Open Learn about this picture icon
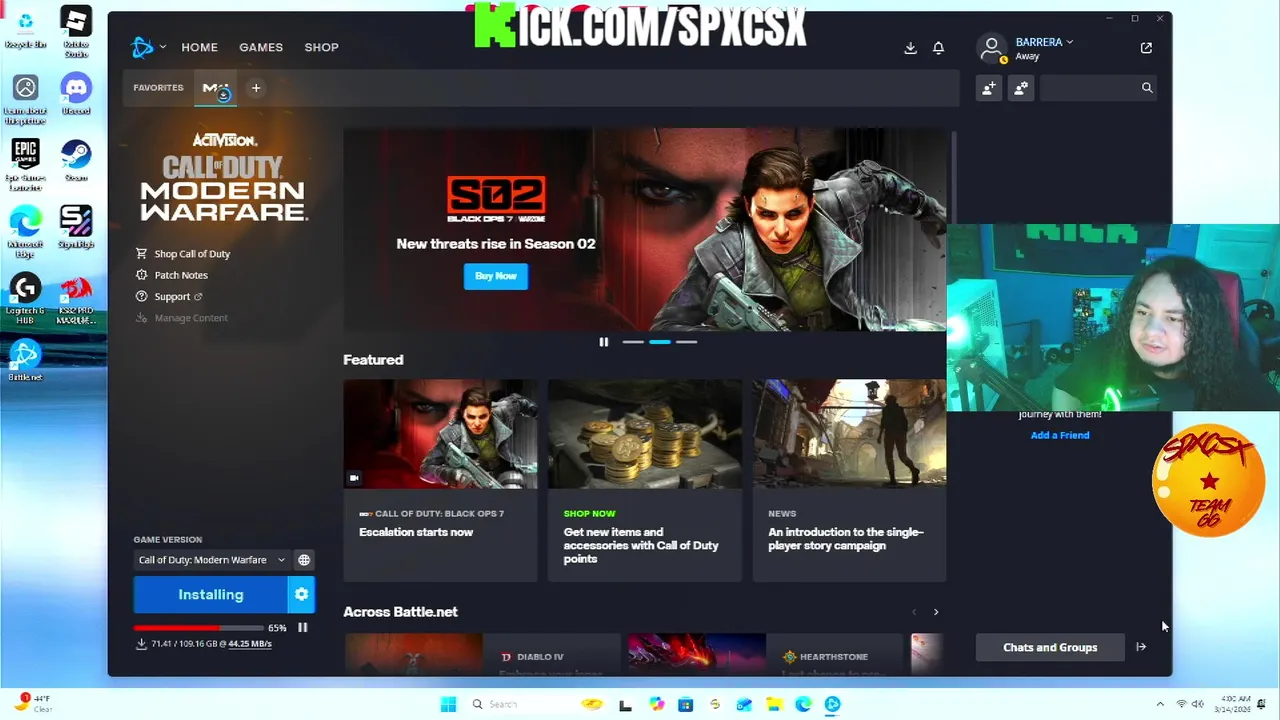 pos(26,100)
